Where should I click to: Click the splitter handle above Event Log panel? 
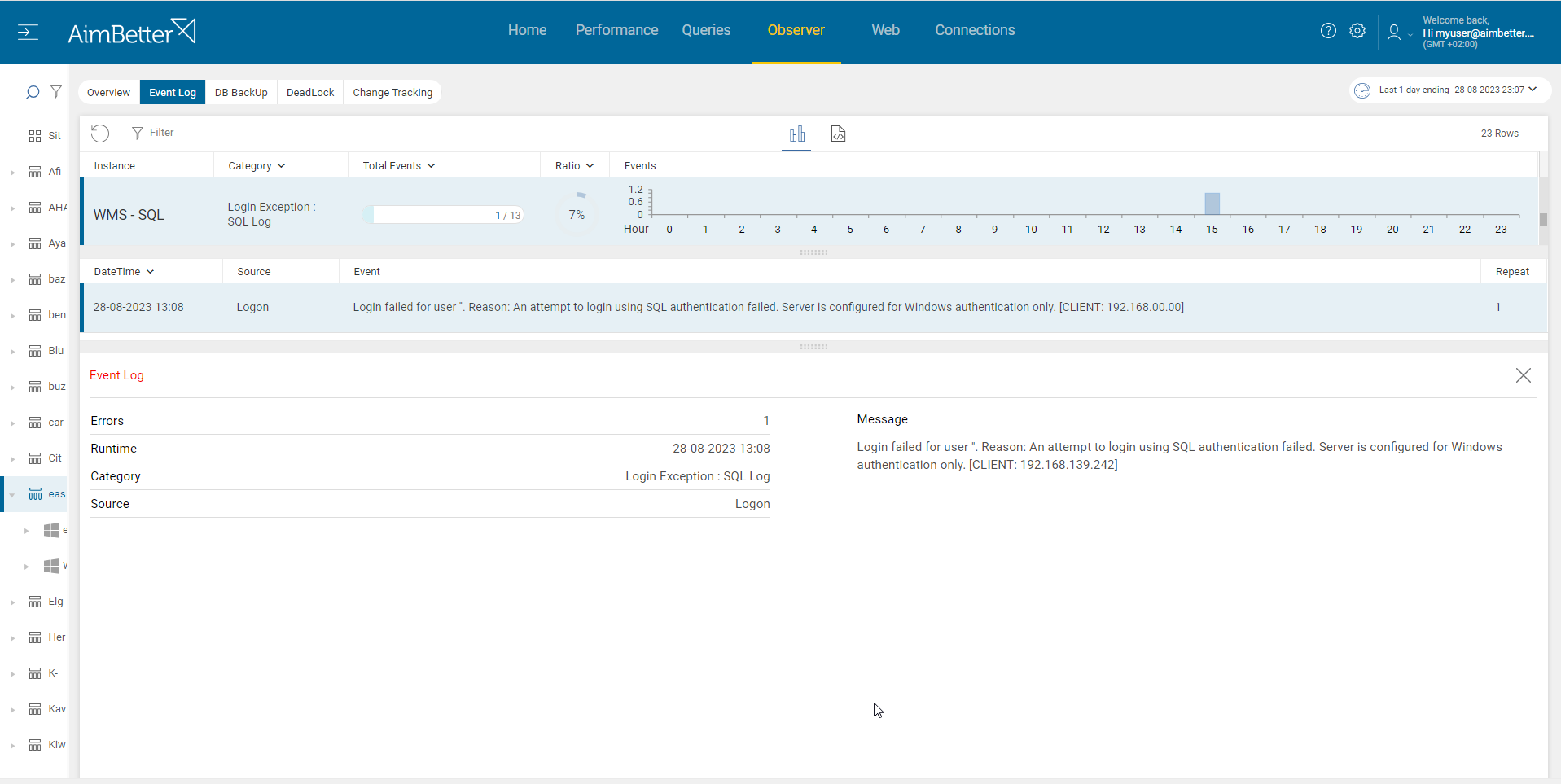tap(813, 347)
